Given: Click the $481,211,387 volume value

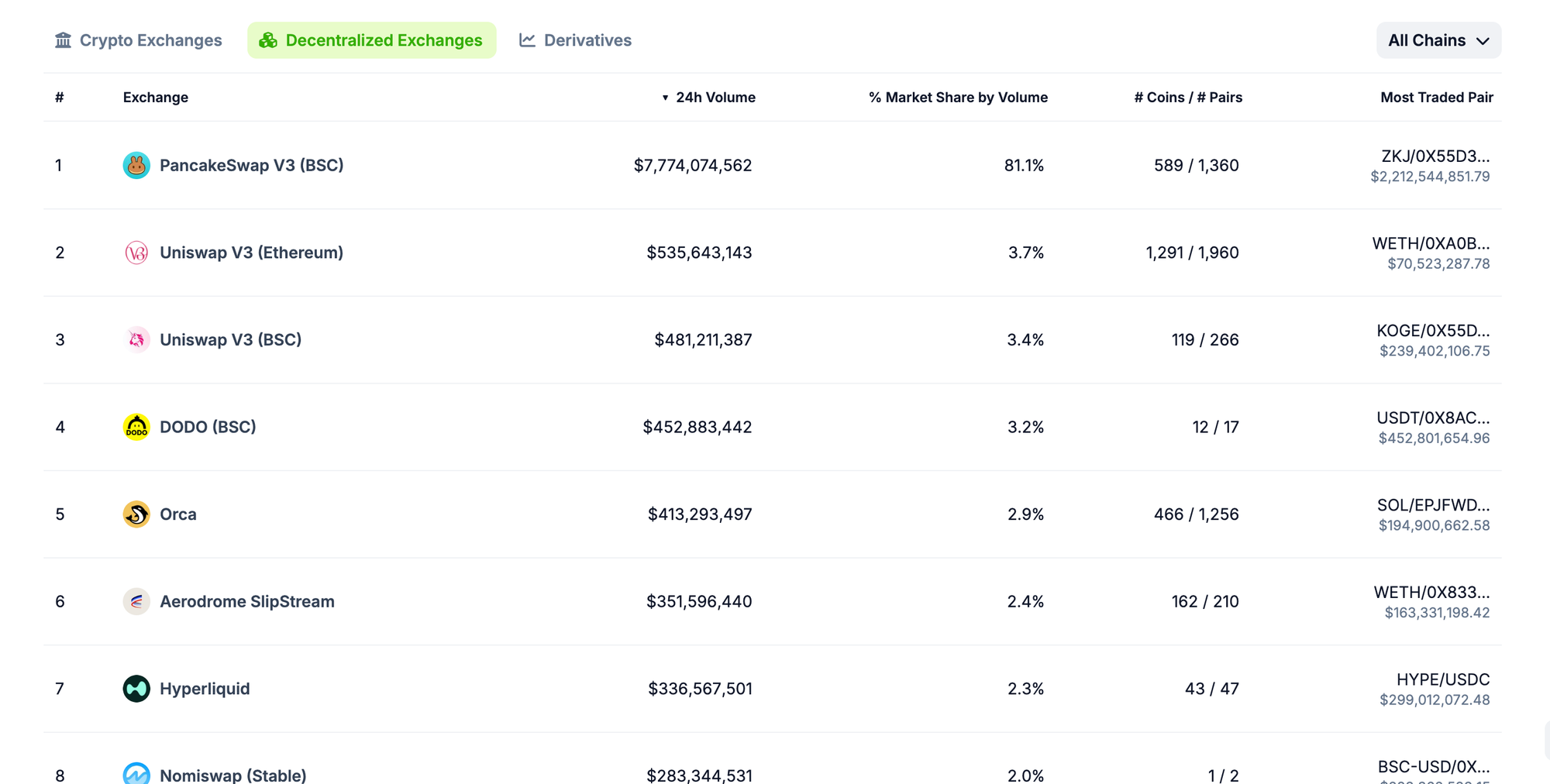Looking at the screenshot, I should coord(703,339).
